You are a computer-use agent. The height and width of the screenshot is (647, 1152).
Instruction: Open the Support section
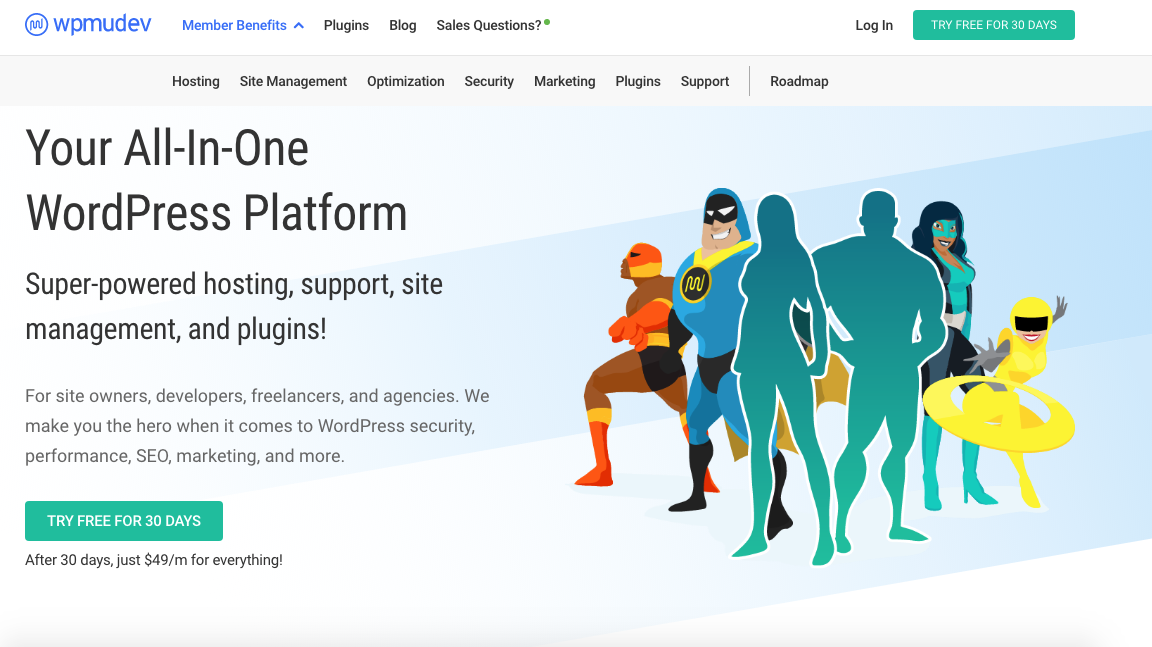coord(705,81)
